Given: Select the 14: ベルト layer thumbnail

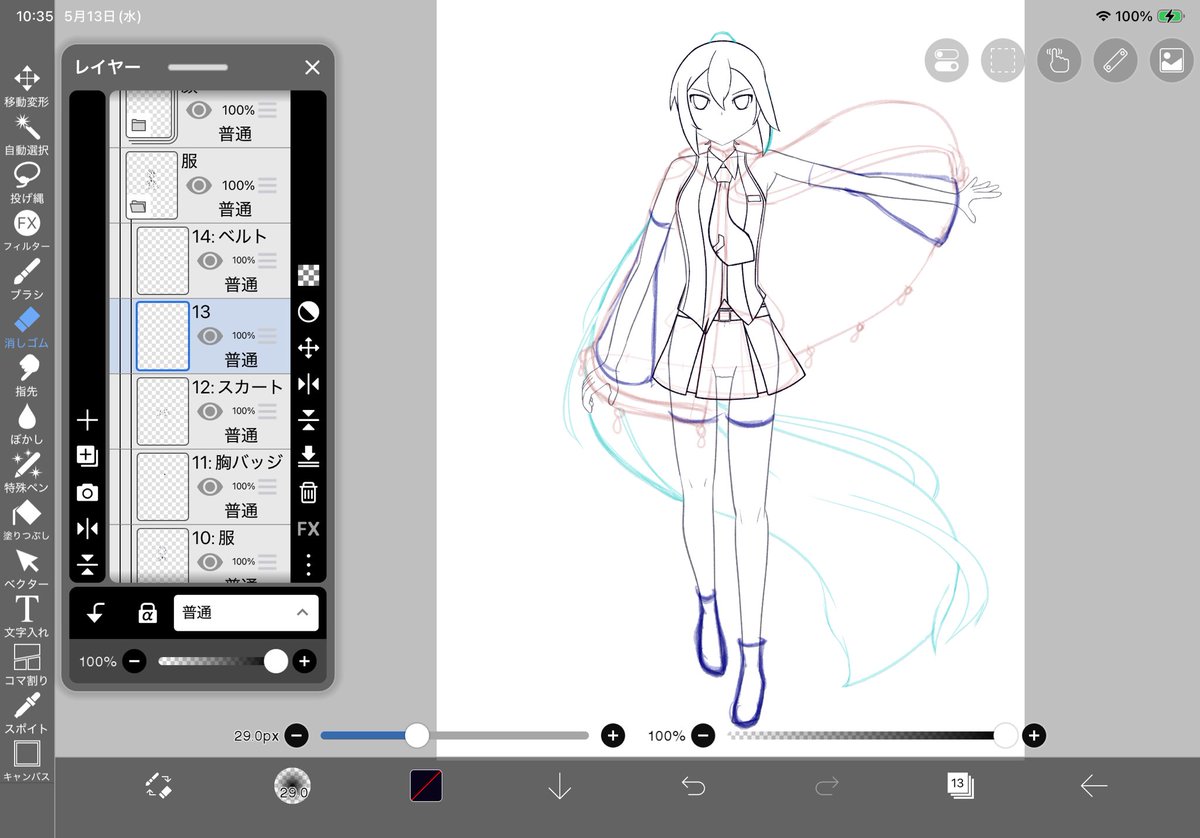Looking at the screenshot, I should [x=162, y=260].
